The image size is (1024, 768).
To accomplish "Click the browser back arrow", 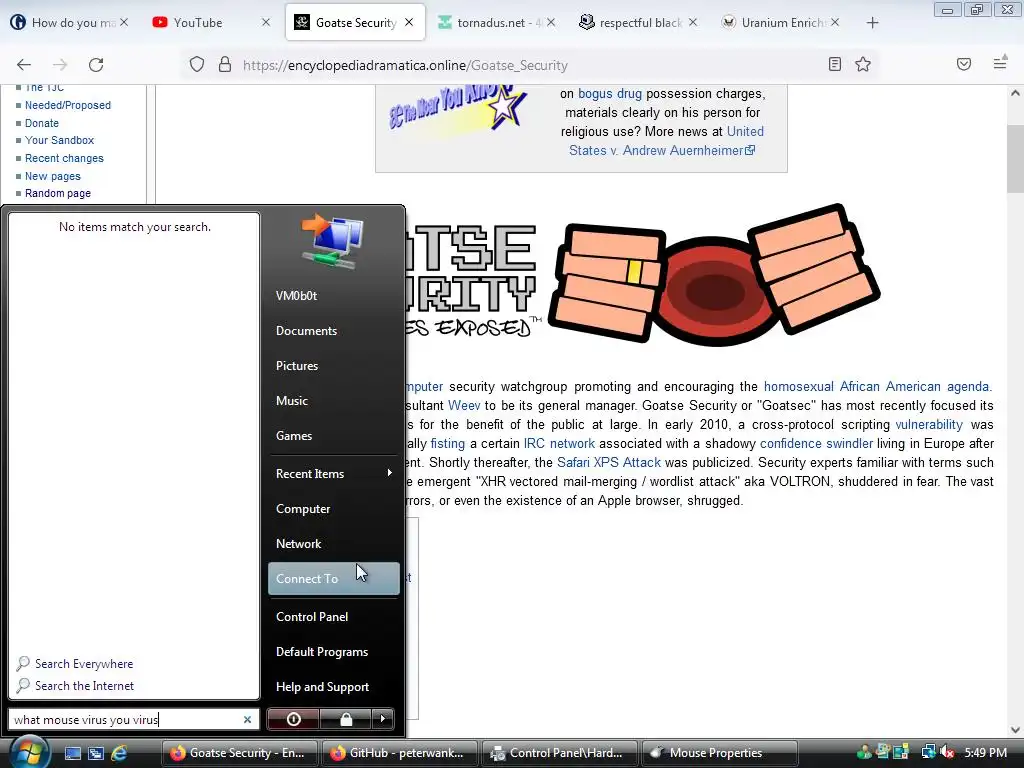I will click(x=24, y=65).
